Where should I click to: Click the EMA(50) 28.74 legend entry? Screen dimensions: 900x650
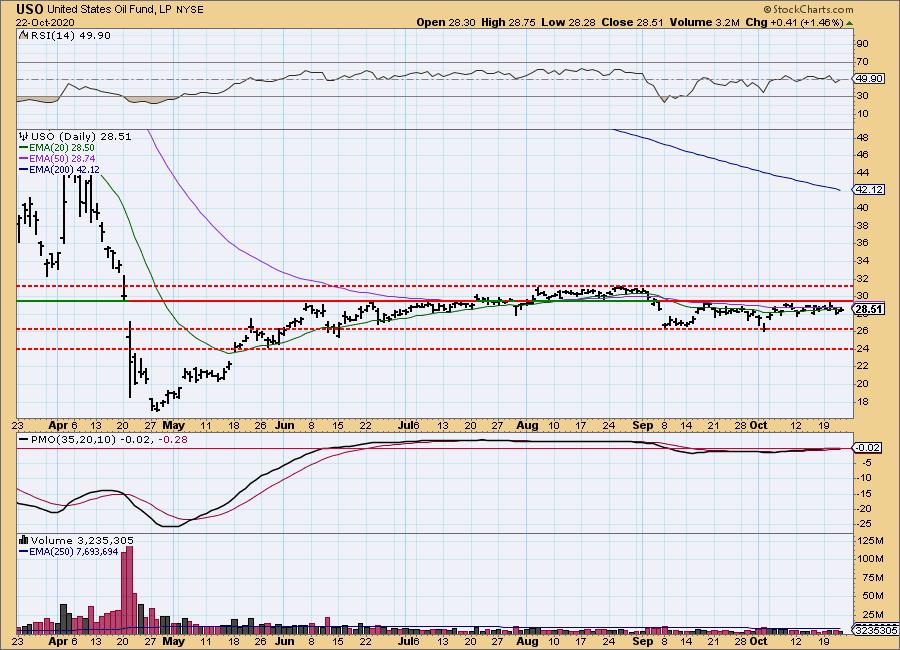pyautogui.click(x=61, y=158)
